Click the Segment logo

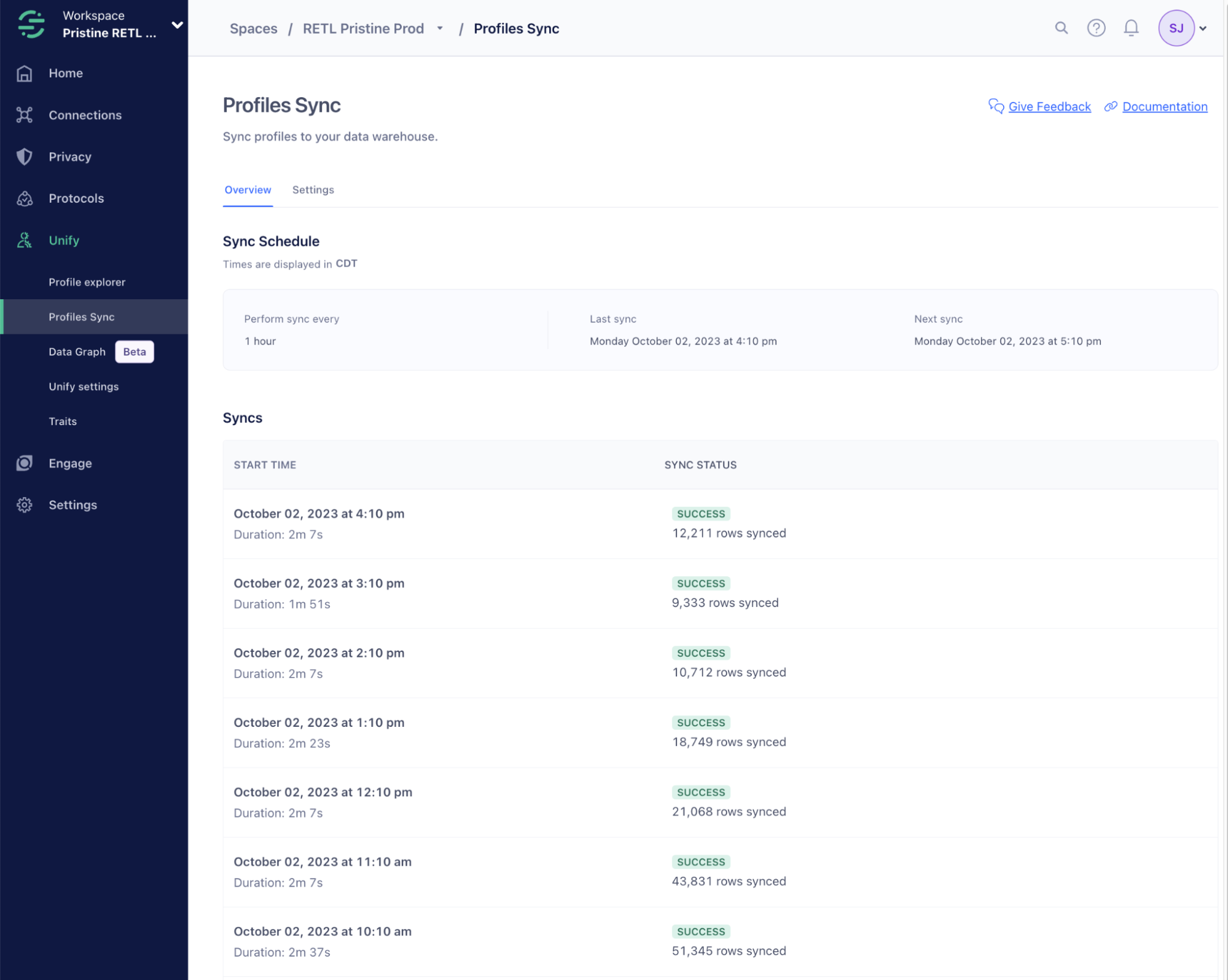tap(31, 25)
